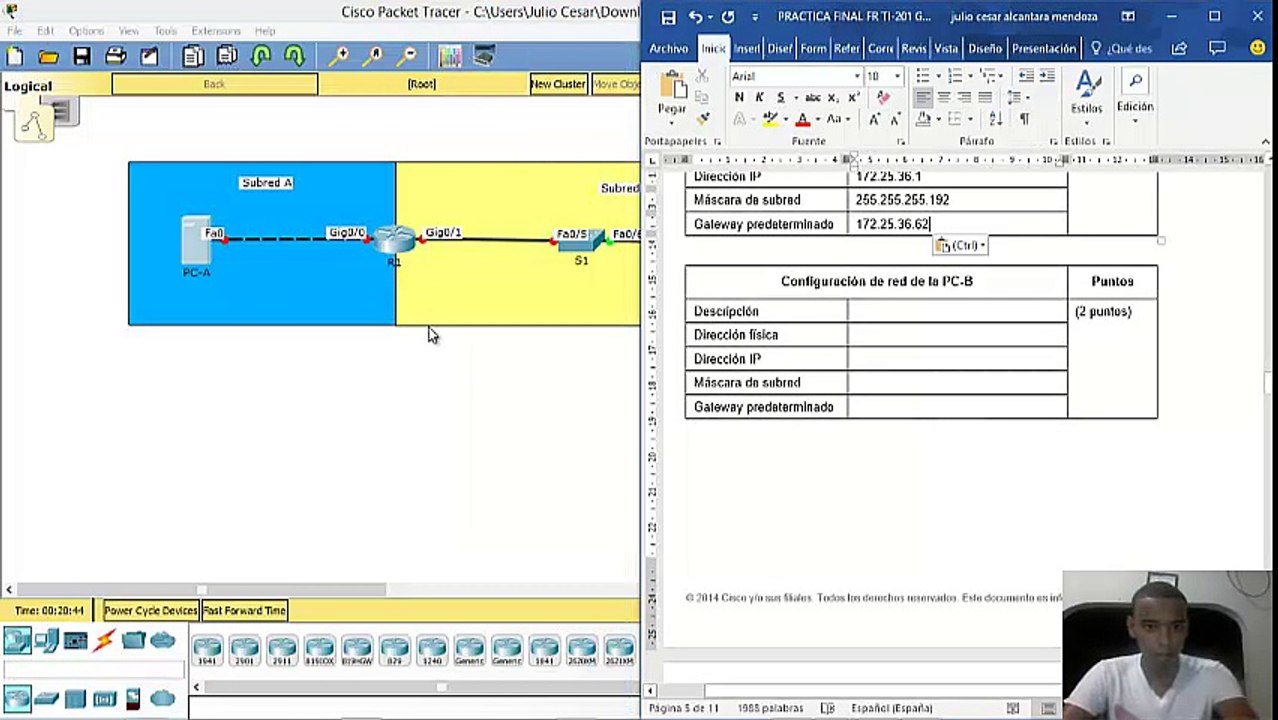This screenshot has width=1278, height=720.
Task: Align paragraph left in Word
Action: pyautogui.click(x=923, y=97)
